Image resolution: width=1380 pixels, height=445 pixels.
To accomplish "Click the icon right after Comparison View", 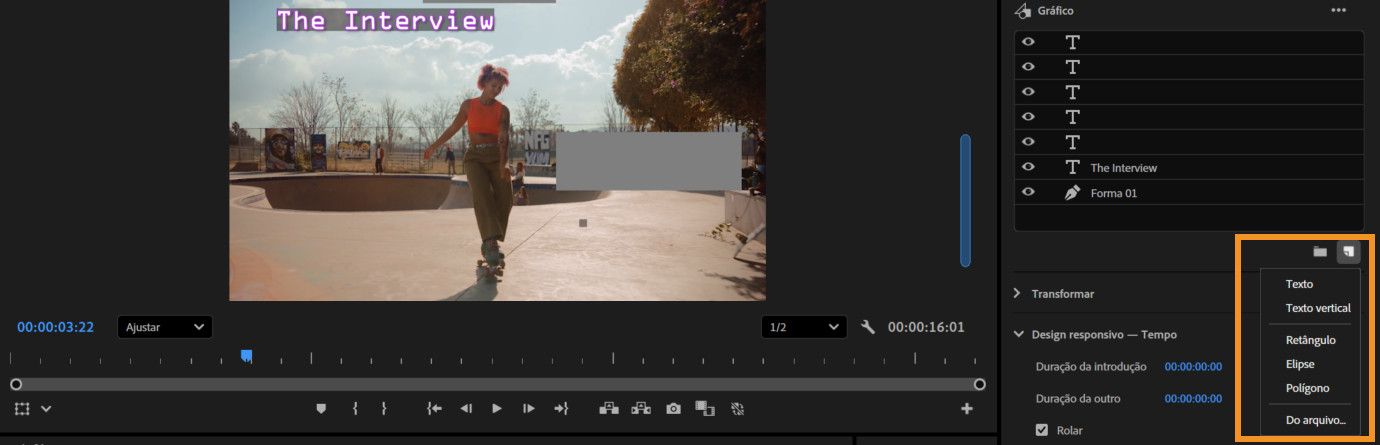I will 738,408.
